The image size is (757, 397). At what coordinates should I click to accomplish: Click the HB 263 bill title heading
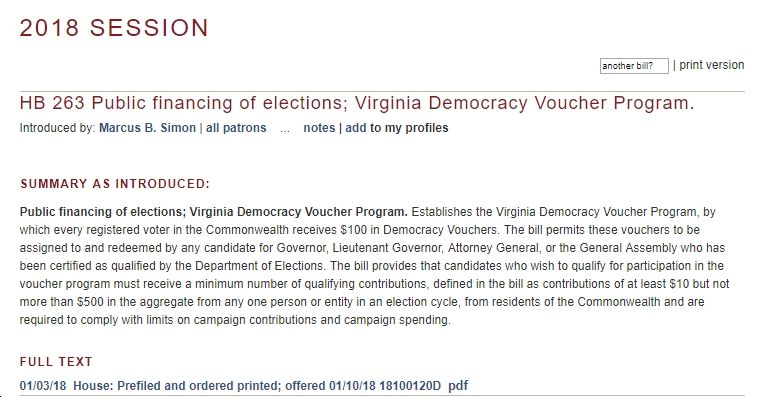click(357, 103)
